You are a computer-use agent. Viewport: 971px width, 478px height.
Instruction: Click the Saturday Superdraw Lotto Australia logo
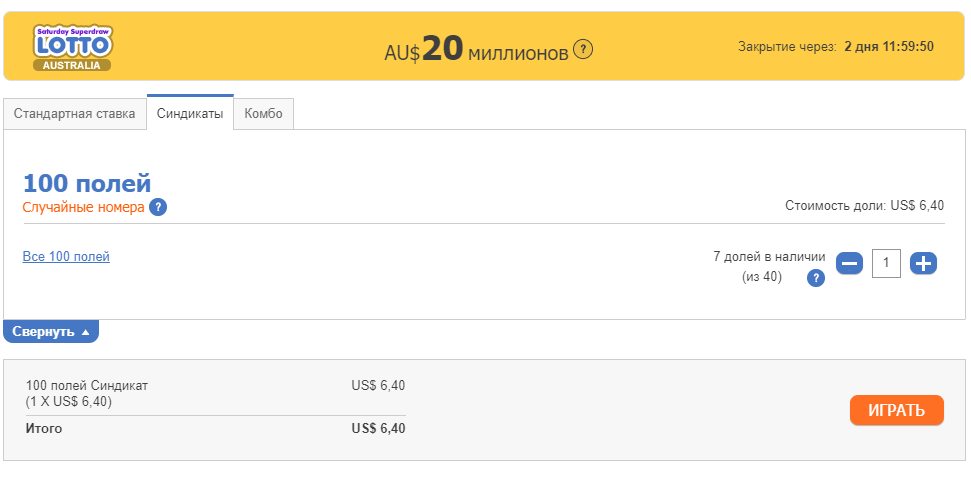pos(73,48)
